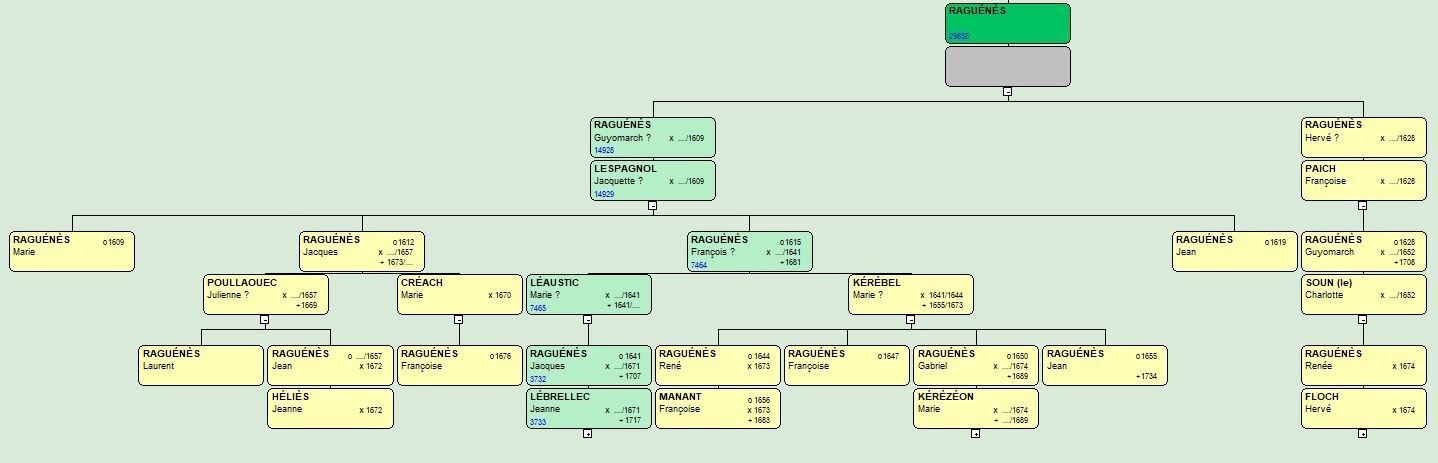Select Marie LÉAUSTIC box
1438x463 pixels.
(x=589, y=295)
